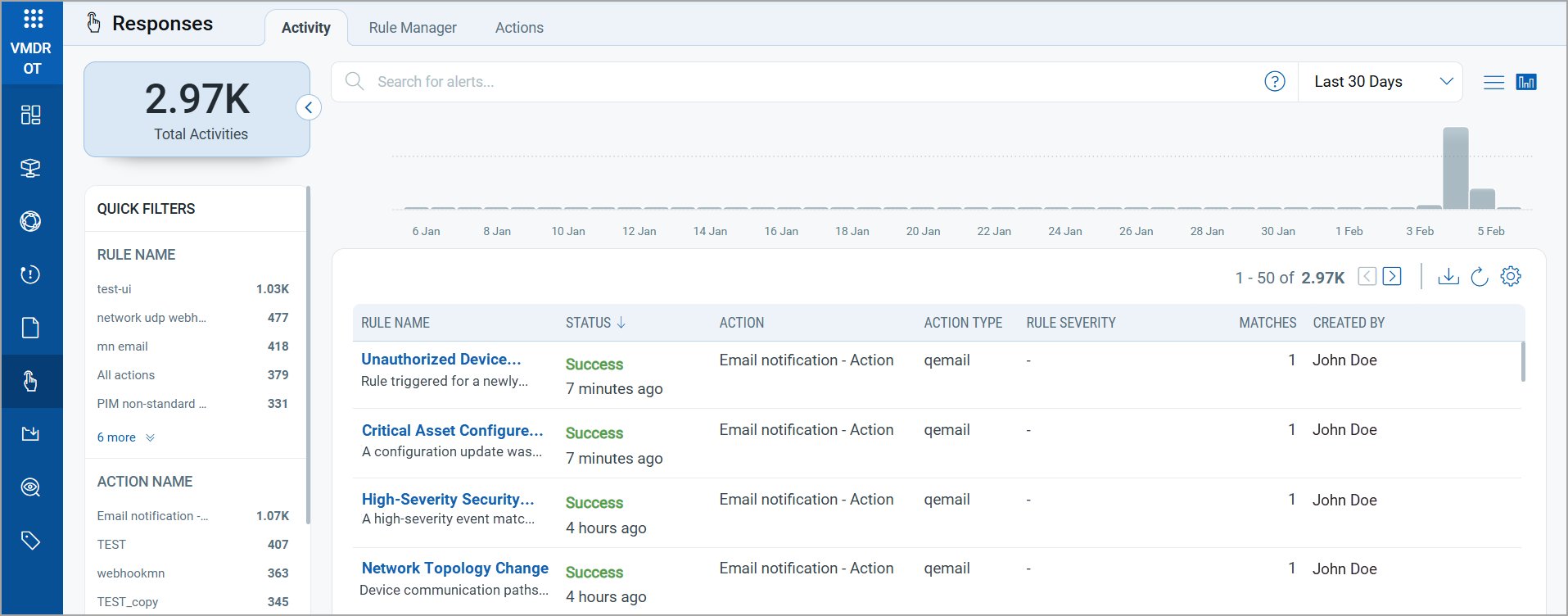Image resolution: width=1568 pixels, height=616 pixels.
Task: Open search help question mark icon
Action: (x=1274, y=82)
